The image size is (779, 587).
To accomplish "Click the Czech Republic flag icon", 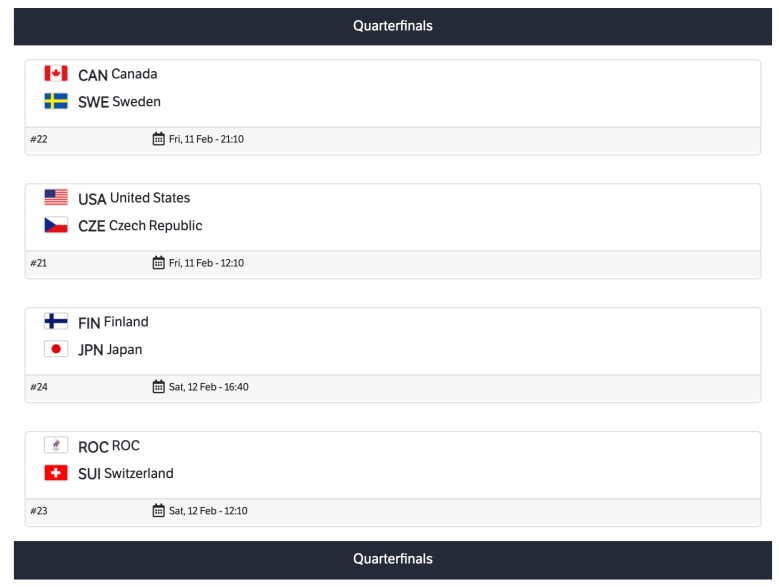I will point(56,225).
